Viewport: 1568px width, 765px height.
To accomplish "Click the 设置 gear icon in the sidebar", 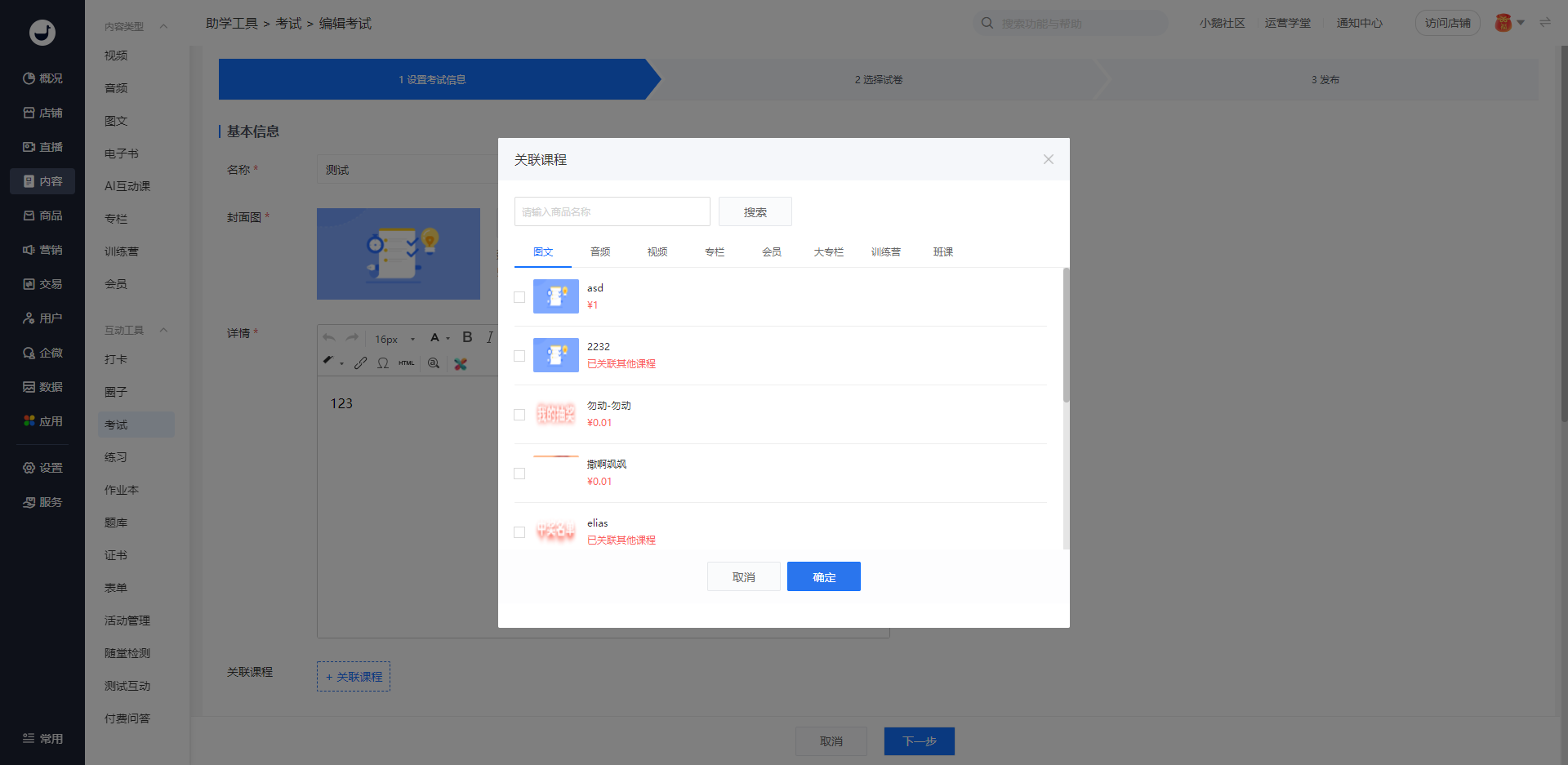I will pyautogui.click(x=29, y=468).
